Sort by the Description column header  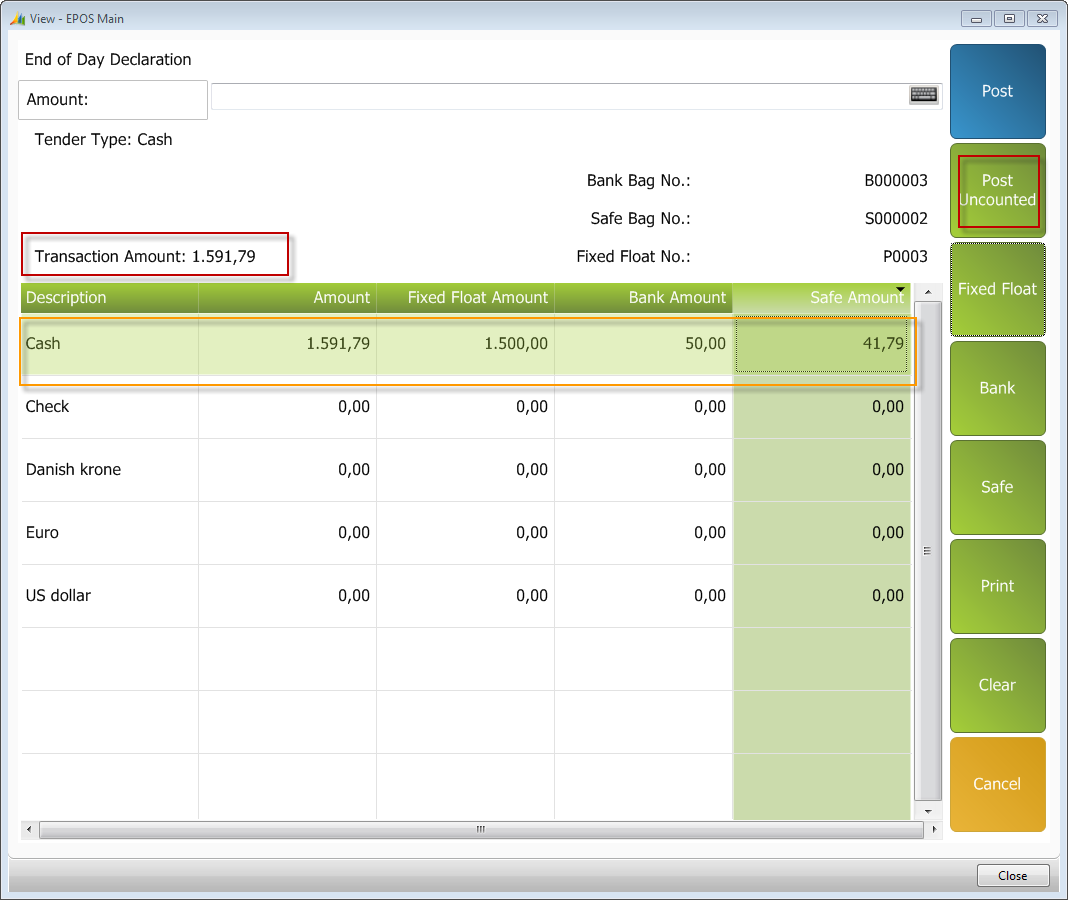coord(108,297)
